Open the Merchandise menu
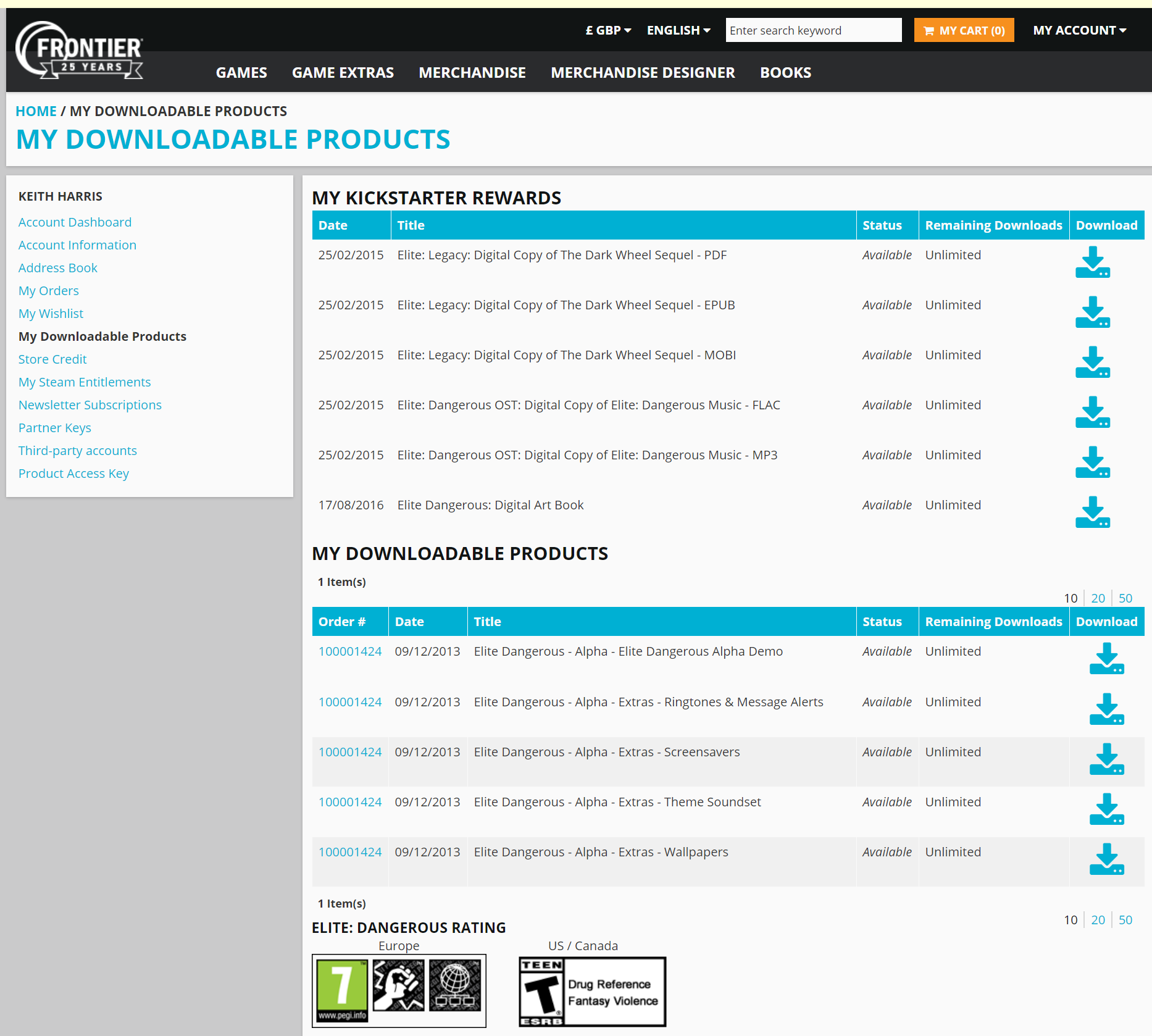Image resolution: width=1152 pixels, height=1036 pixels. tap(472, 72)
